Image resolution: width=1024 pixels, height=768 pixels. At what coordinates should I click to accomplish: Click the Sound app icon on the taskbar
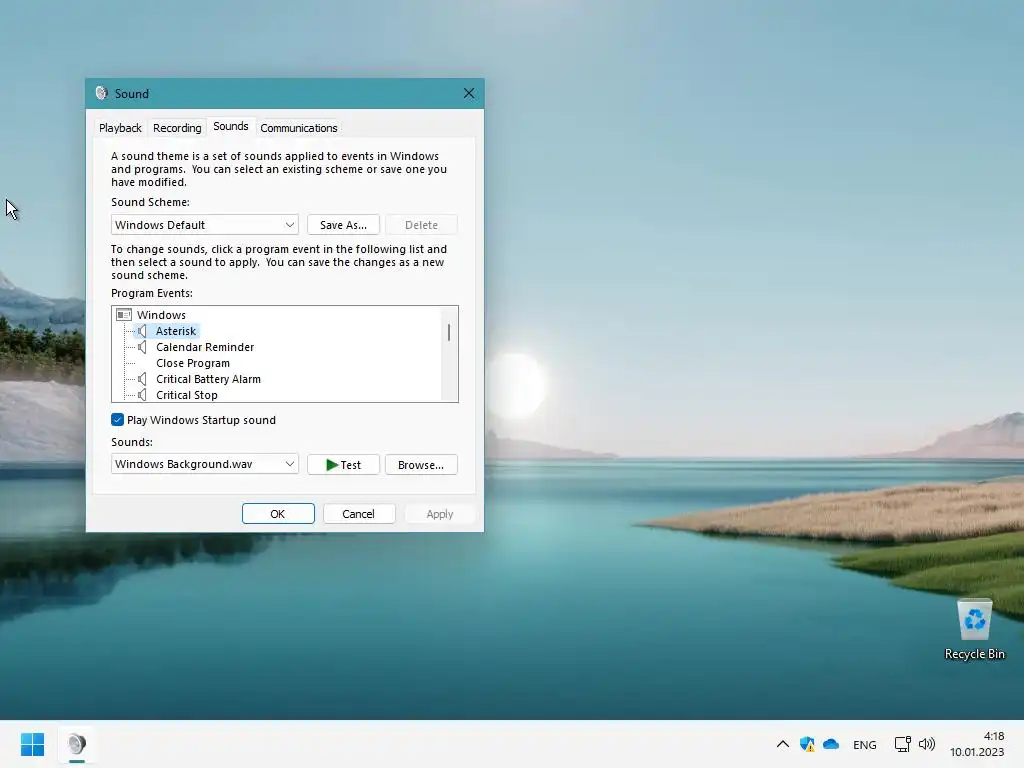coord(77,744)
